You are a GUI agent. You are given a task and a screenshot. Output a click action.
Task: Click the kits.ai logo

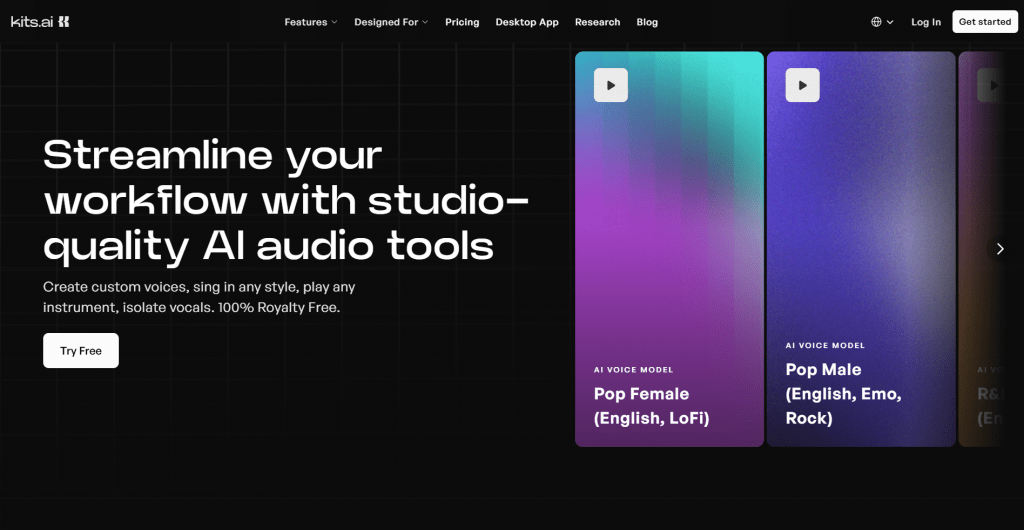[x=40, y=22]
